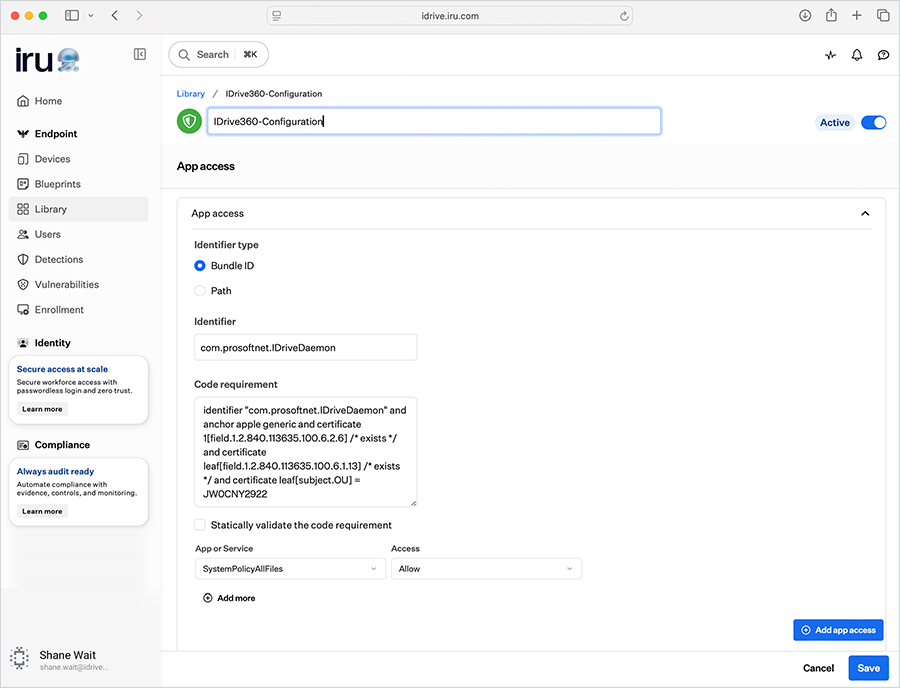The height and width of the screenshot is (688, 900).
Task: Open Detections in sidebar
Action: [79, 259]
